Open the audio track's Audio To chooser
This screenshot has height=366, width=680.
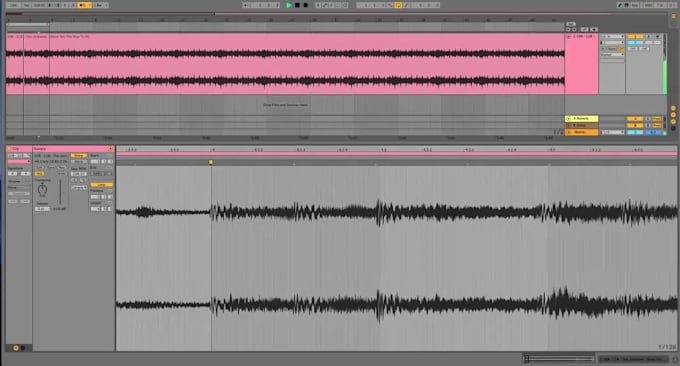coord(612,55)
